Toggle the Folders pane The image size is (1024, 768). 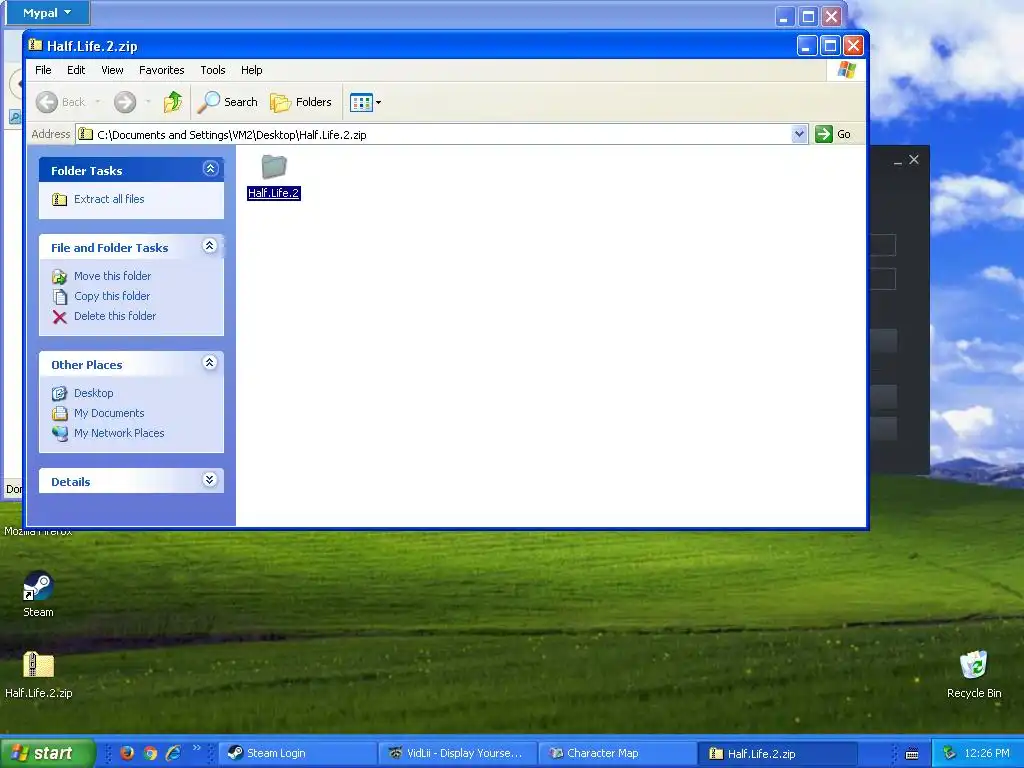pos(301,102)
